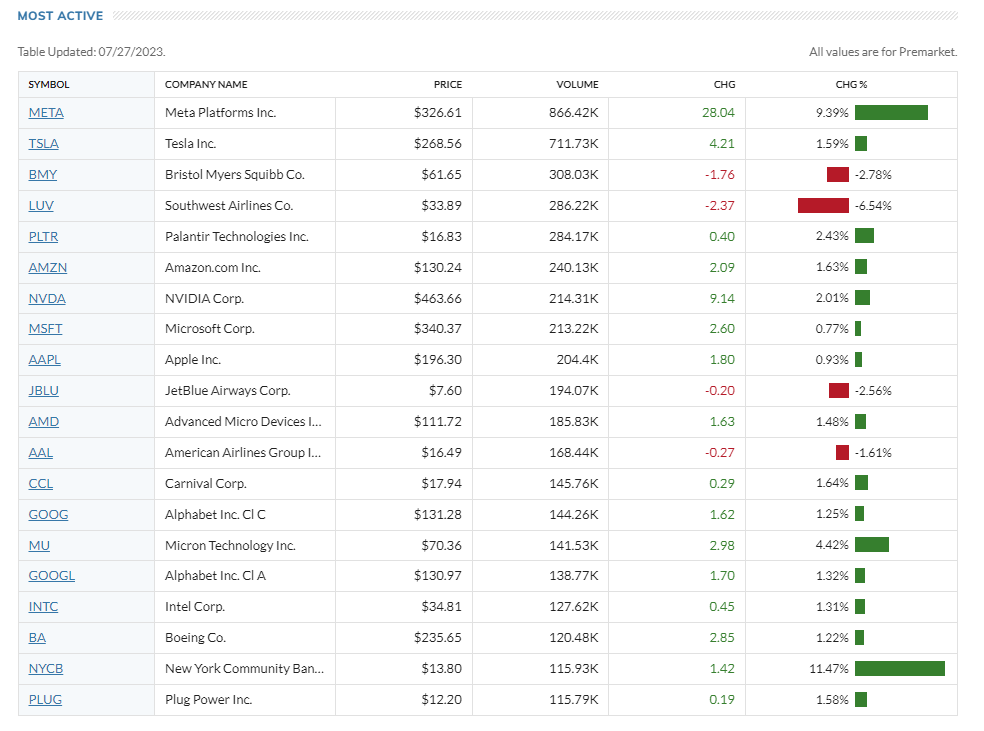Open the CCL symbol link
The height and width of the screenshot is (731, 984).
click(x=41, y=484)
